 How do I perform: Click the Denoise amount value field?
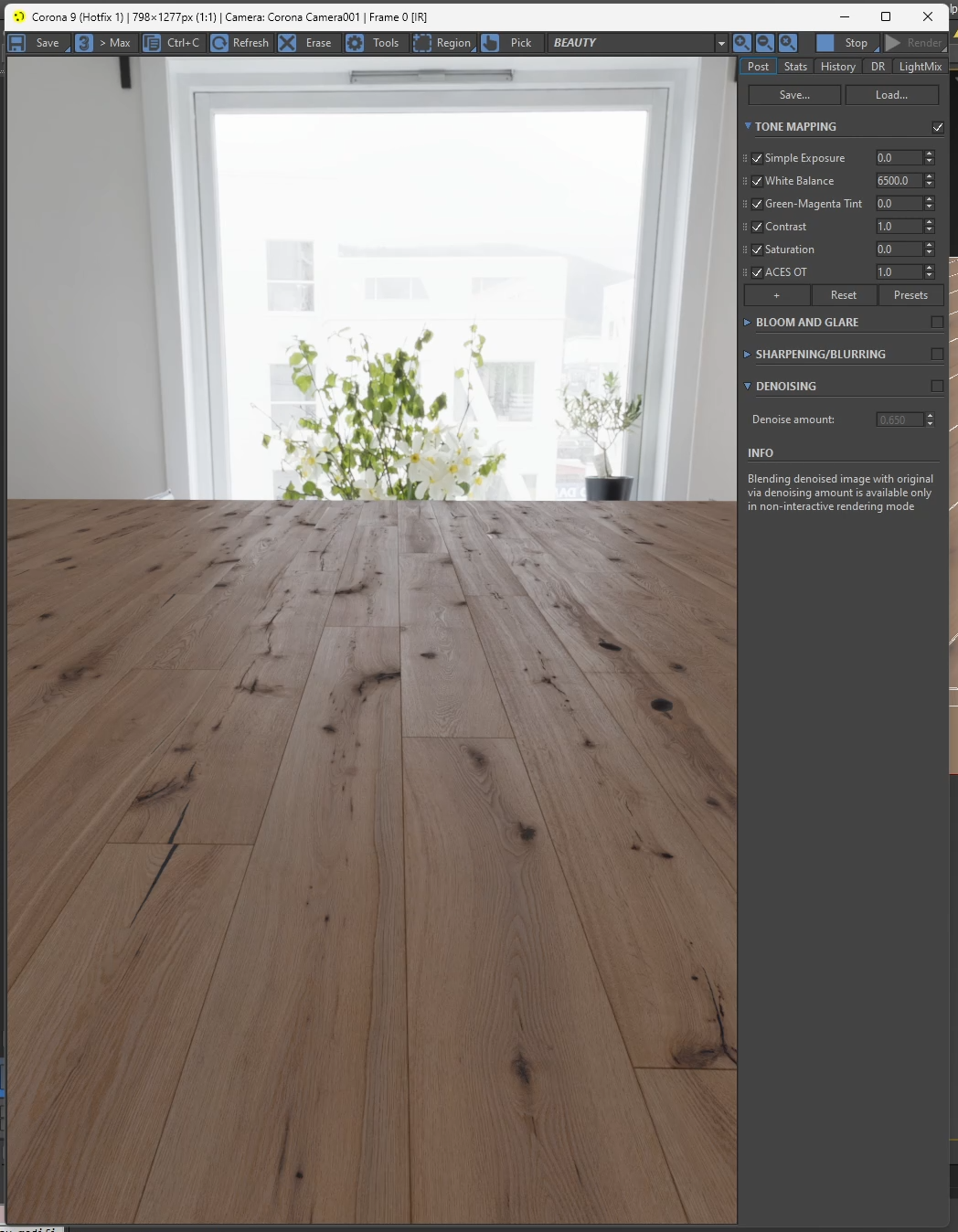(x=900, y=420)
